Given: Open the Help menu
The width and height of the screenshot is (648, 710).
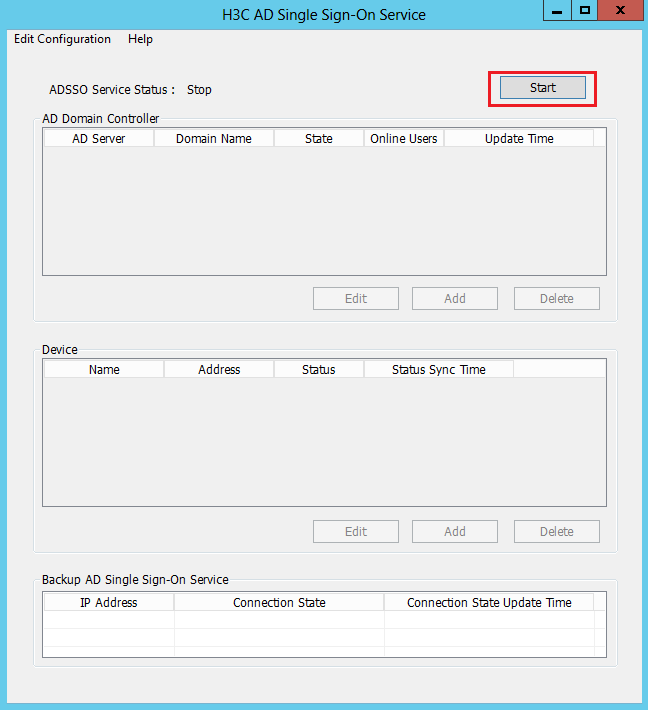Looking at the screenshot, I should point(140,39).
